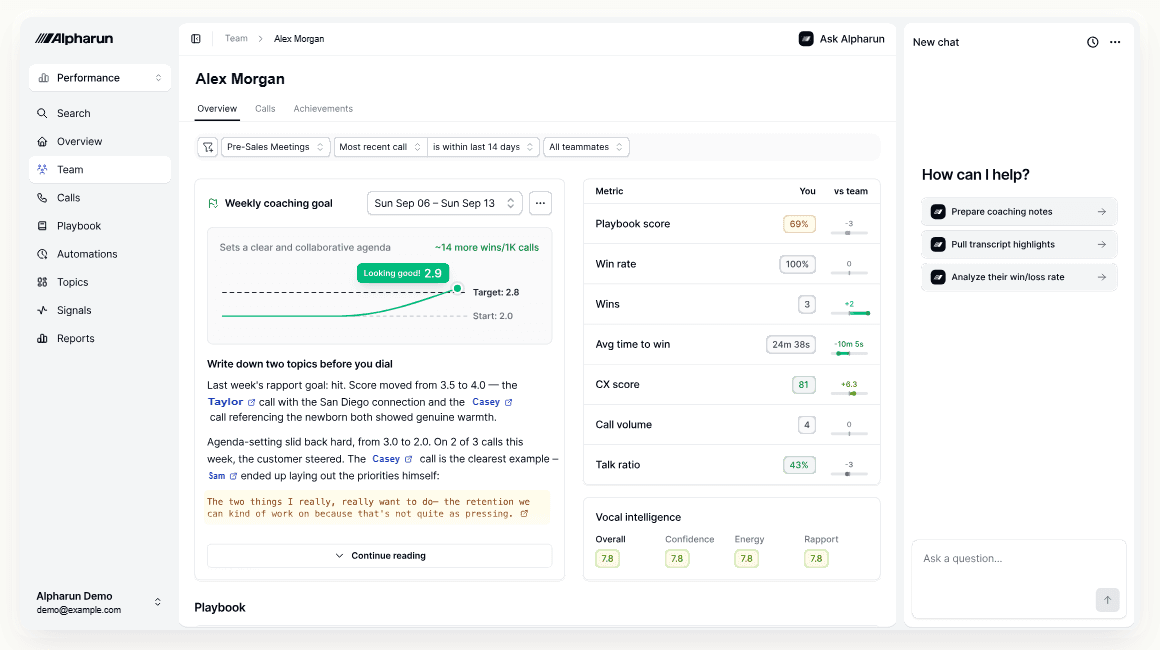Viewport: 1160px width, 650px height.
Task: Select Overview in the sidebar
Action: coord(100,141)
